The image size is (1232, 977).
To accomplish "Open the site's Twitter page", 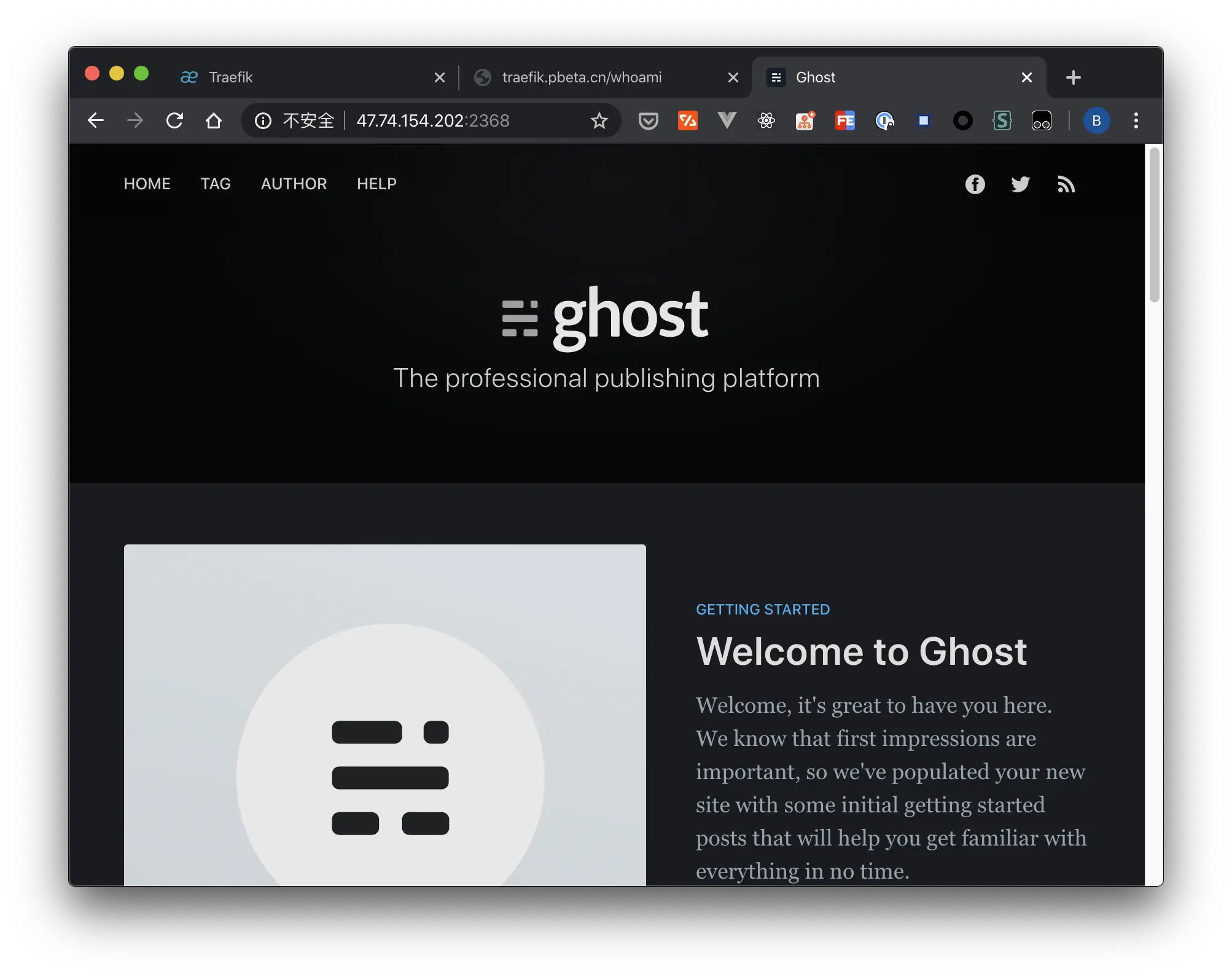I will [x=1020, y=184].
